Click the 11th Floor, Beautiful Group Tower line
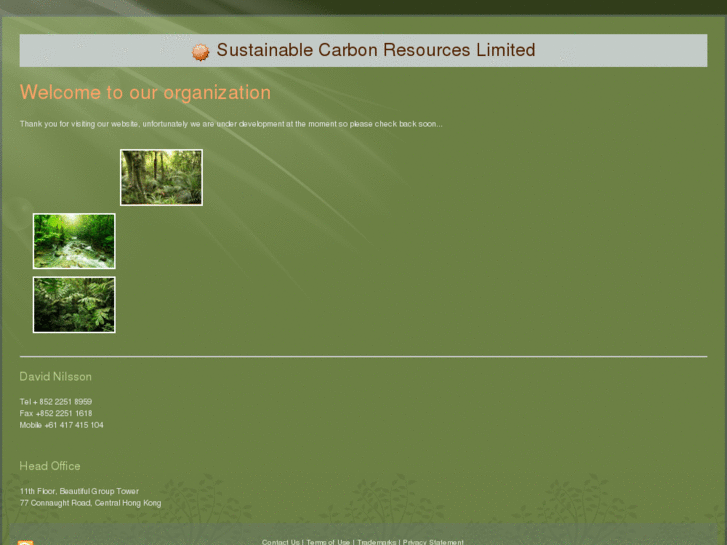 tap(79, 491)
